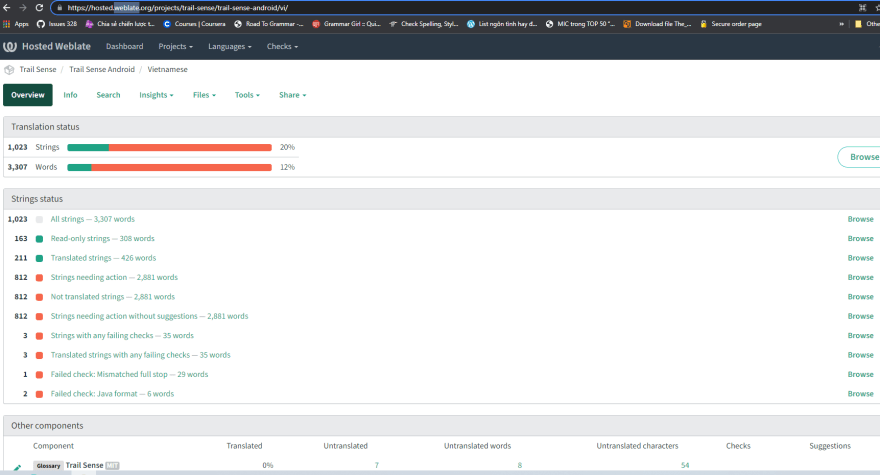This screenshot has width=880, height=475.
Task: Open Failed check: Mismatched full stop link
Action: point(129,374)
